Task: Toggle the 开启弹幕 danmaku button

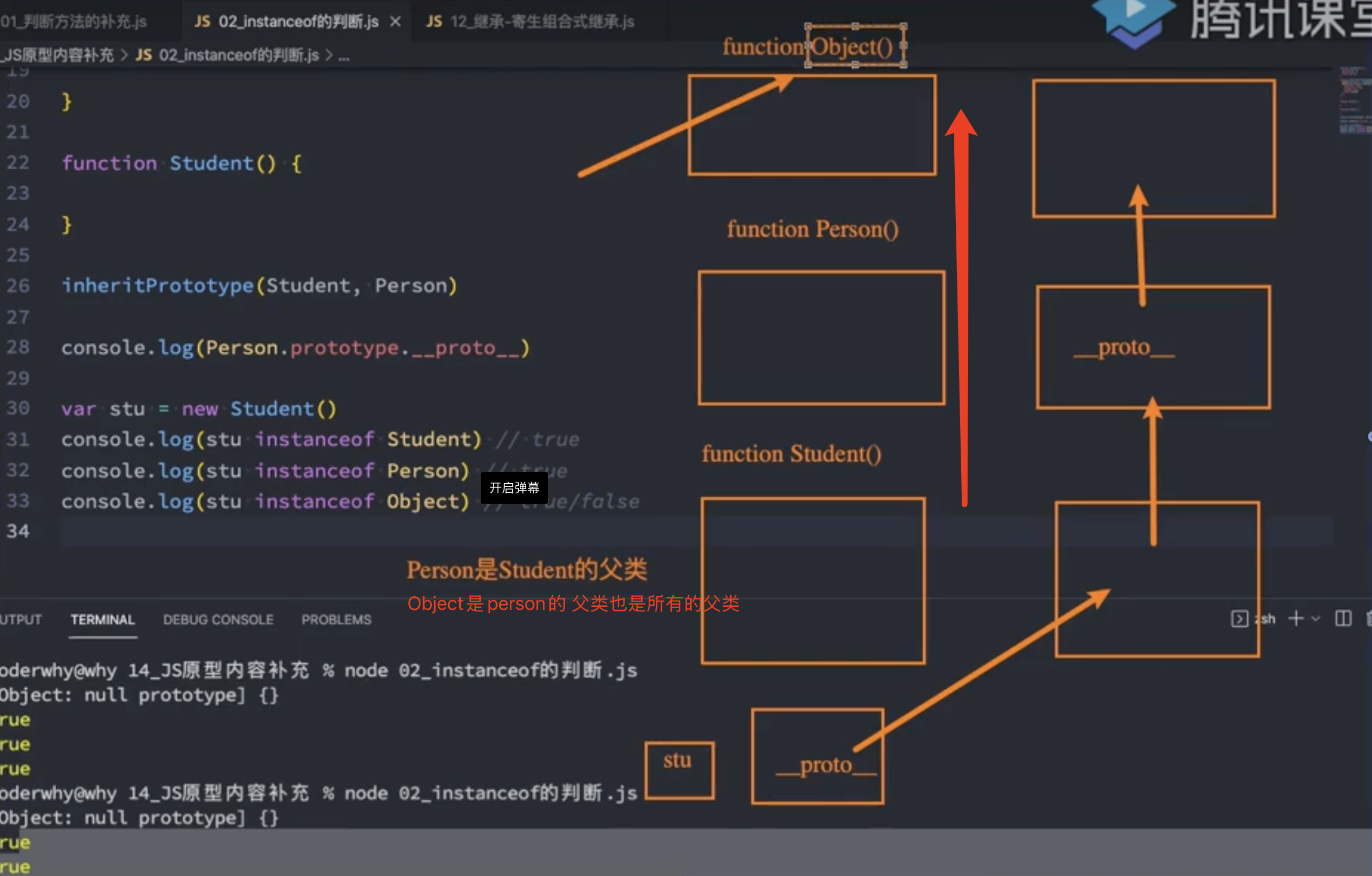Action: (x=514, y=487)
